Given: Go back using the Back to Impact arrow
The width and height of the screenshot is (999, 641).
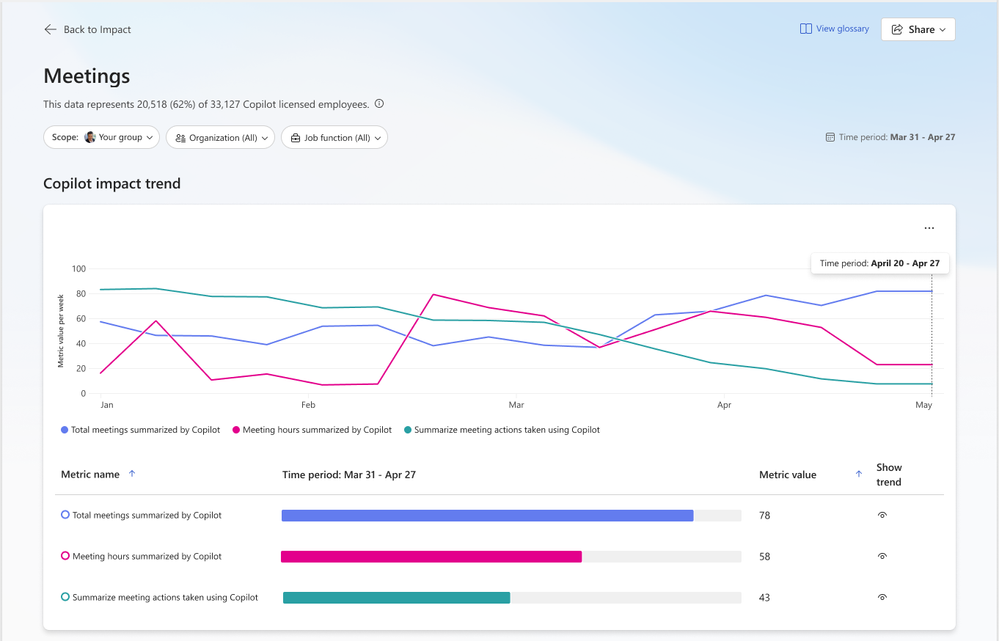Looking at the screenshot, I should click(x=50, y=29).
